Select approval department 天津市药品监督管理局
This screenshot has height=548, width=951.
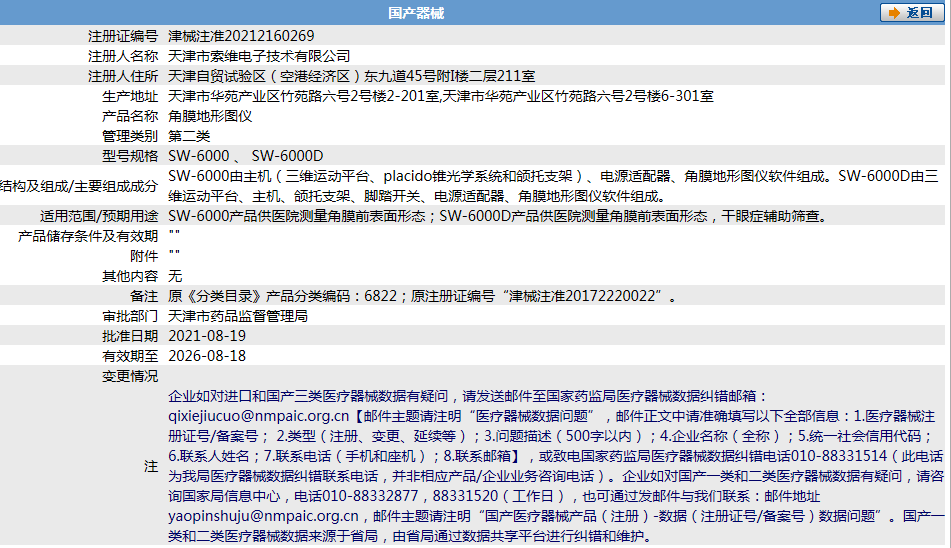pos(238,316)
